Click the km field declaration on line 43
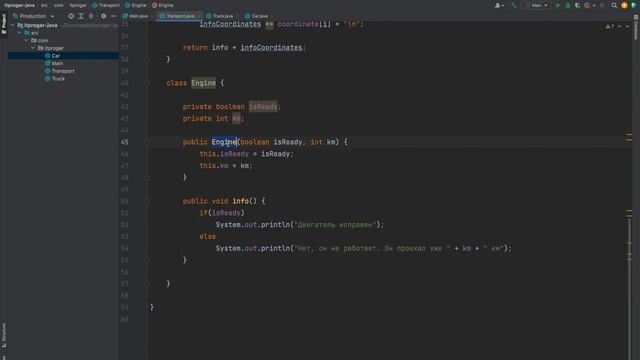The width and height of the screenshot is (640, 360). (x=236, y=119)
